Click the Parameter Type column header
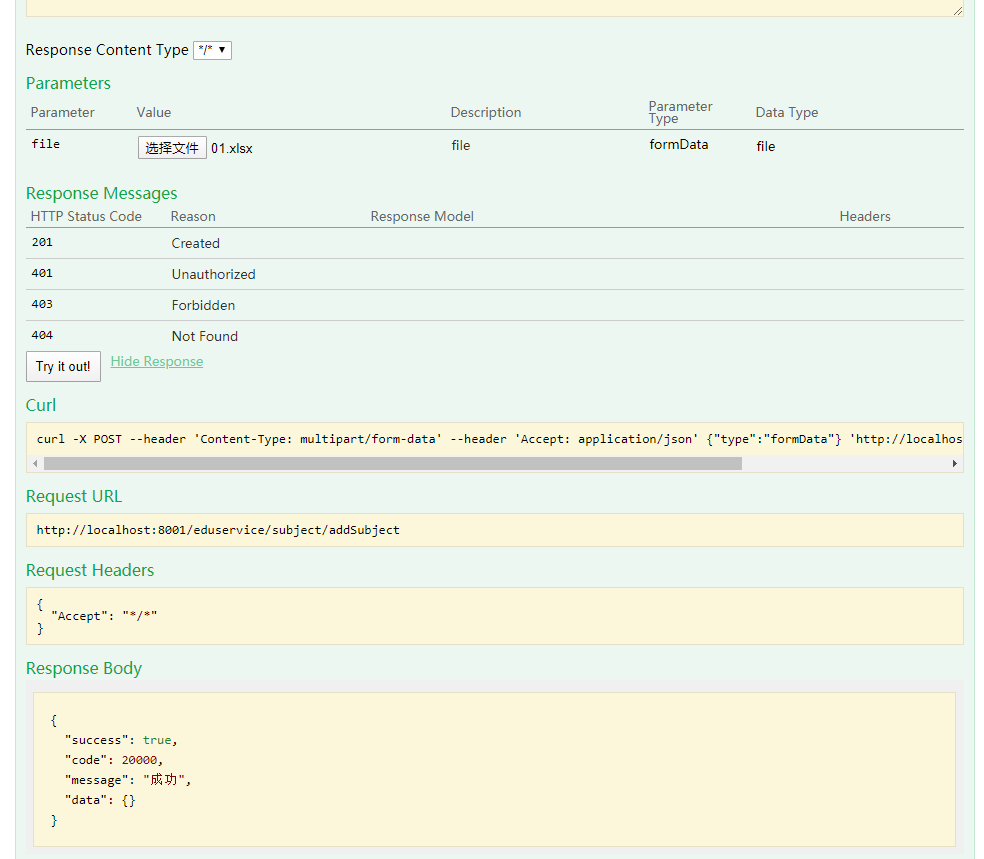The width and height of the screenshot is (984, 859). tap(680, 112)
